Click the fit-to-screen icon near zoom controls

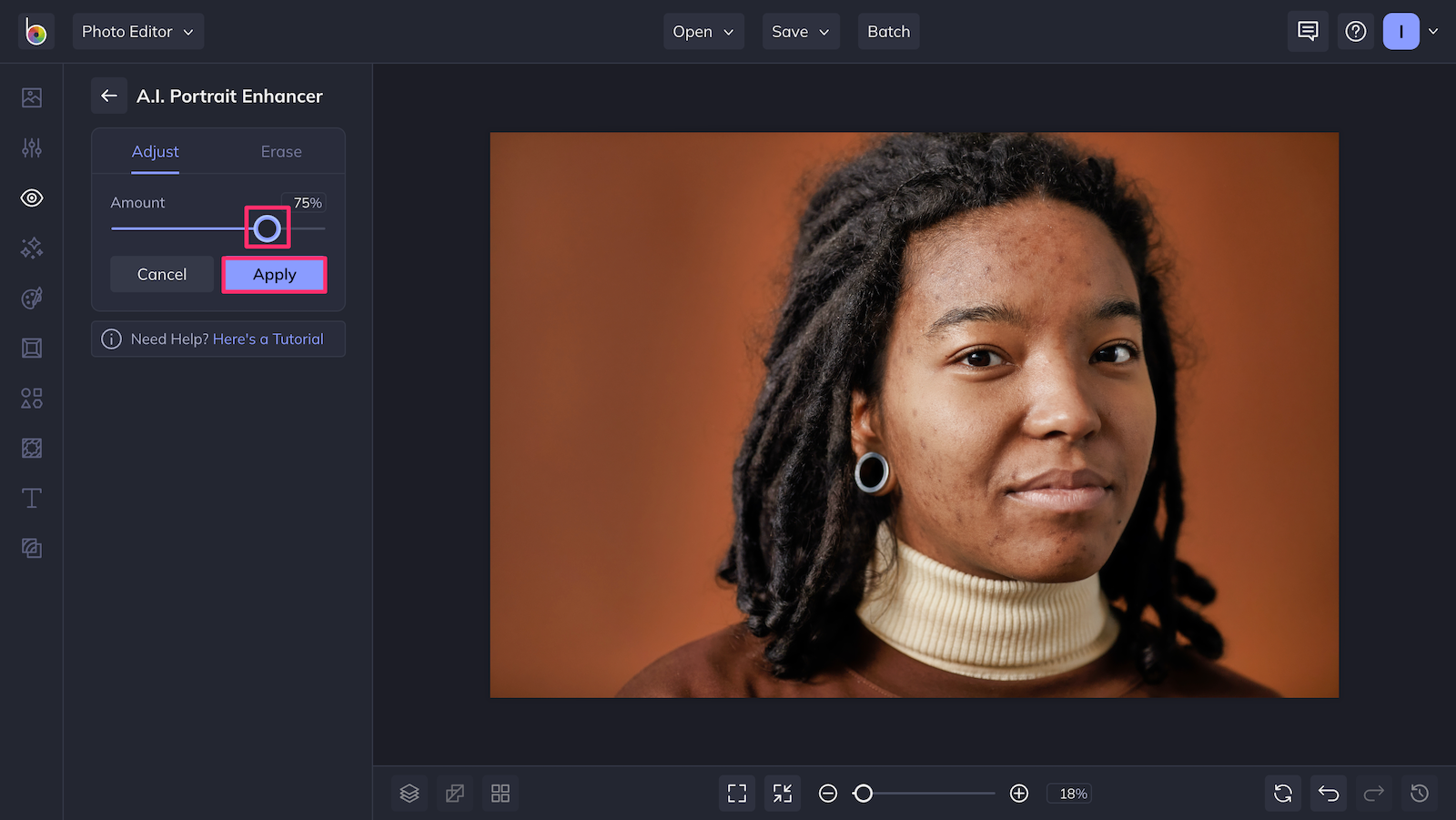782,793
